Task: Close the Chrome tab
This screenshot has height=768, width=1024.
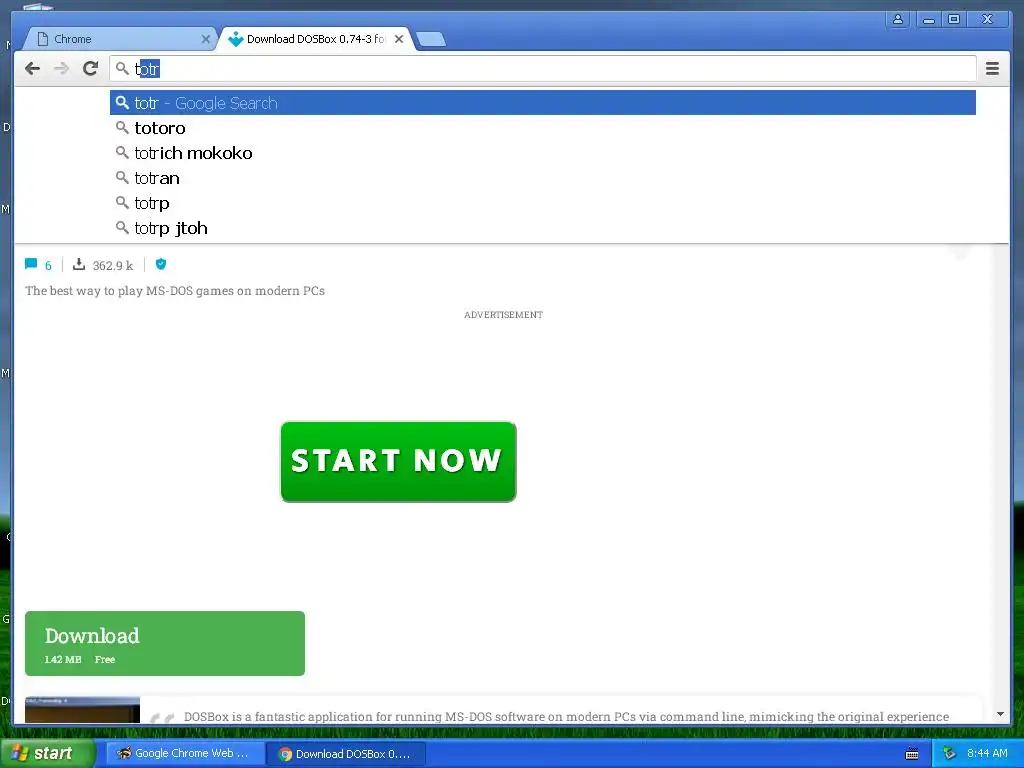Action: (x=205, y=39)
